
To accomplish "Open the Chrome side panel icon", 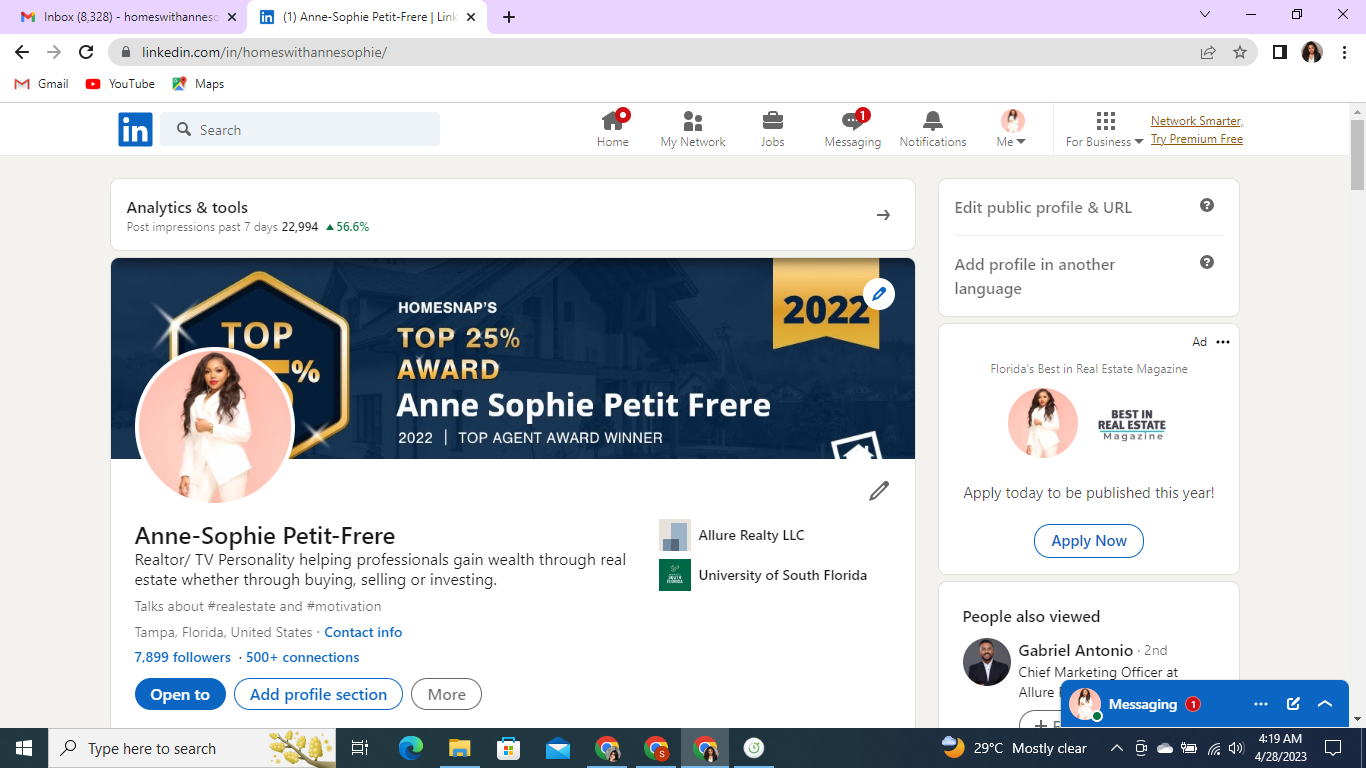I will pos(1279,52).
